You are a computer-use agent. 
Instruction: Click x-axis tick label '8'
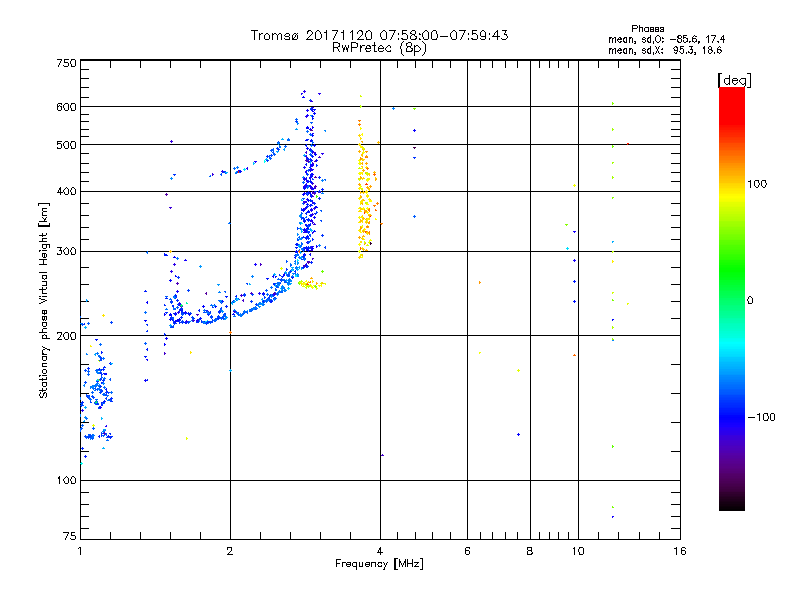pos(530,551)
